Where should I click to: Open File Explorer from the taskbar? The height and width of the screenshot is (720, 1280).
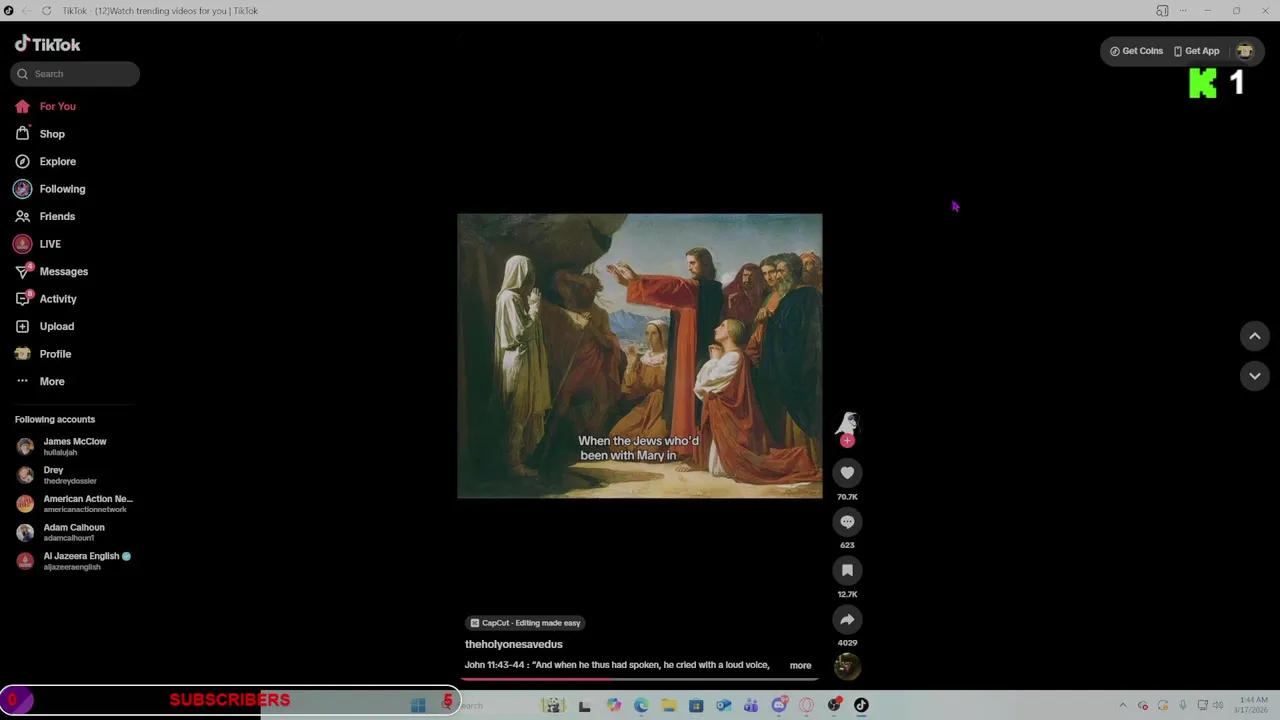click(669, 705)
